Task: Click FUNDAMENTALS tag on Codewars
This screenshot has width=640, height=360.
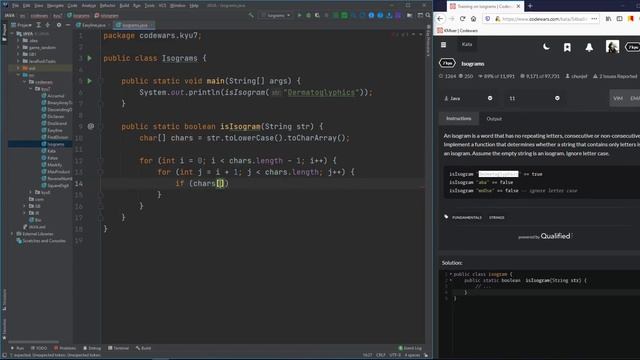Action: pyautogui.click(x=467, y=218)
